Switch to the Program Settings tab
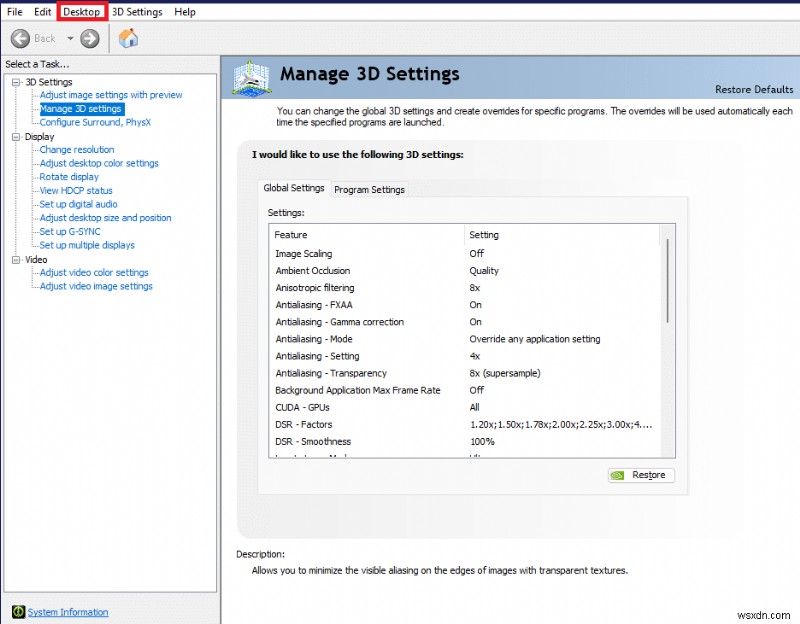 369,190
